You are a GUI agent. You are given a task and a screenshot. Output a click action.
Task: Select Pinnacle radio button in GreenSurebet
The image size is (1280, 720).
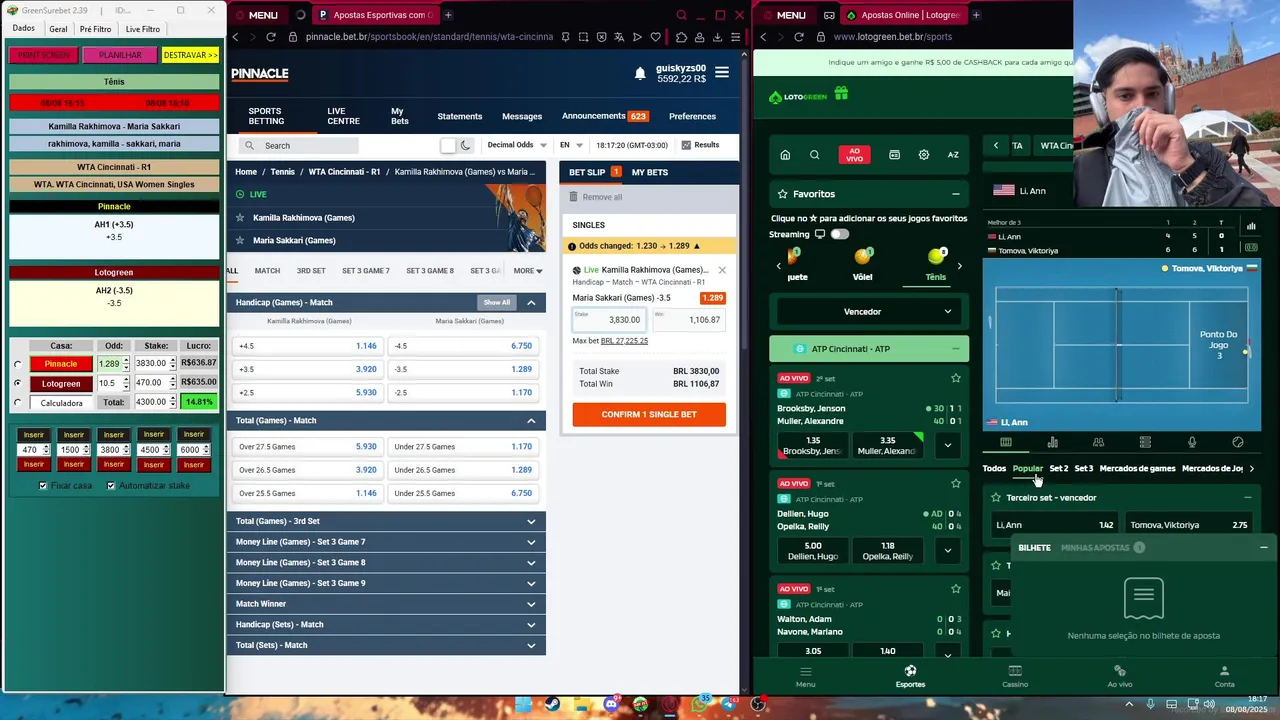(x=17, y=364)
